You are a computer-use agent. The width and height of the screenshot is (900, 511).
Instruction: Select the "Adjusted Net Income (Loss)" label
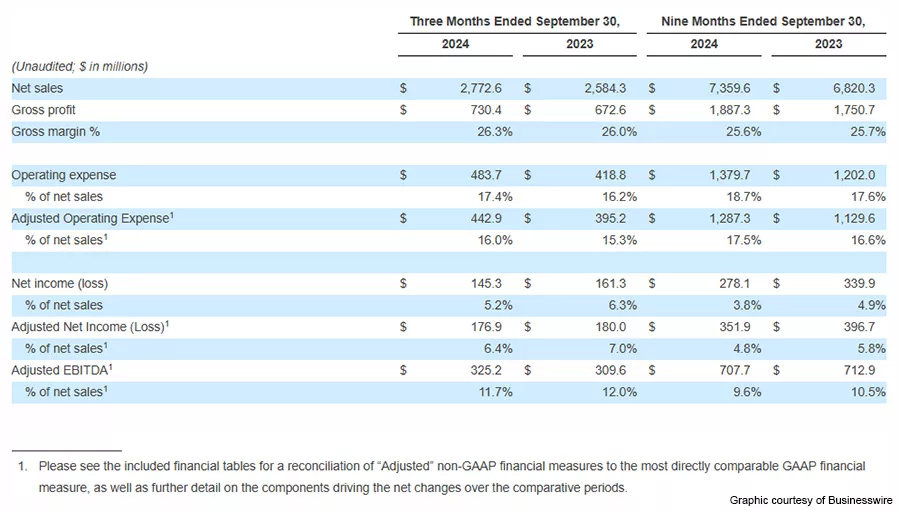coord(90,327)
